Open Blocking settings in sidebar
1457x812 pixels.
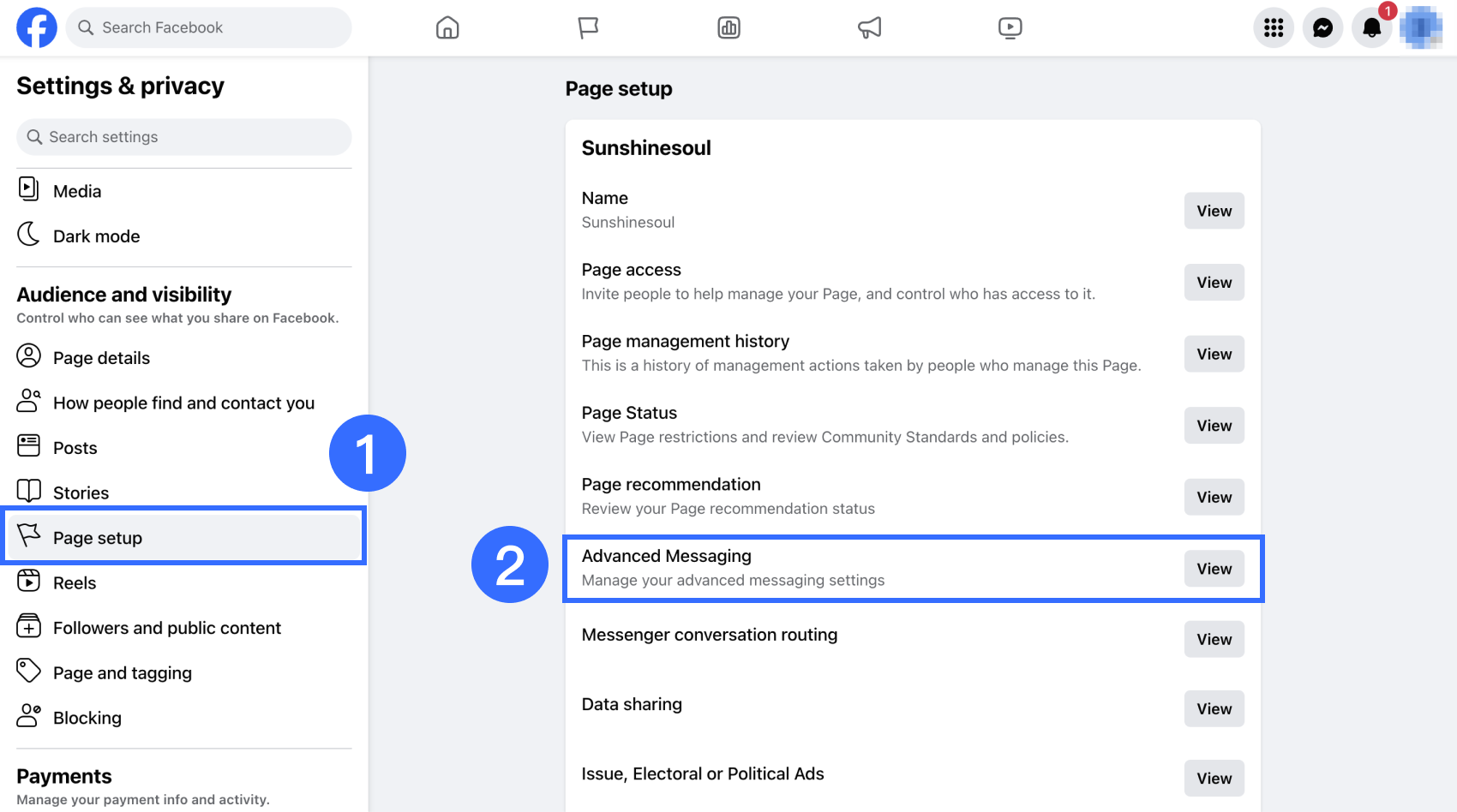click(x=87, y=718)
